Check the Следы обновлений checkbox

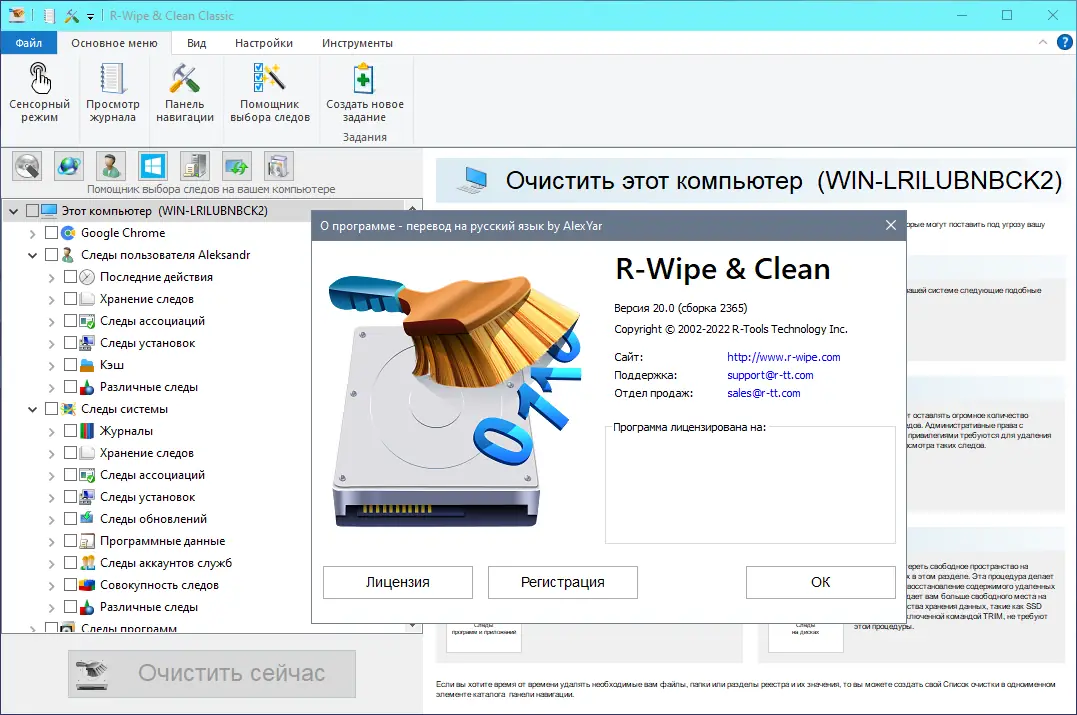click(x=70, y=519)
